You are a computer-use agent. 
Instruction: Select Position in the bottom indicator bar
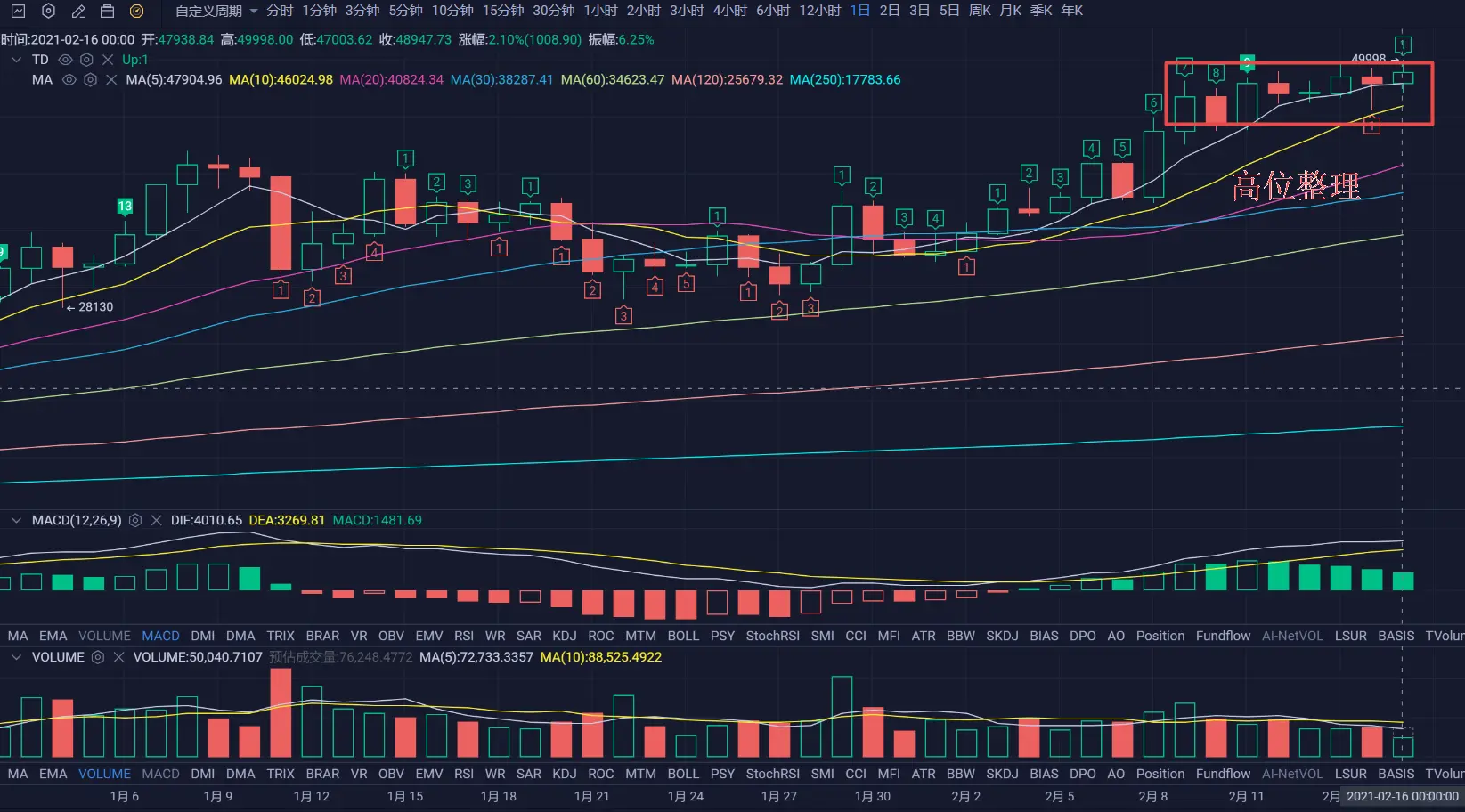1160,774
